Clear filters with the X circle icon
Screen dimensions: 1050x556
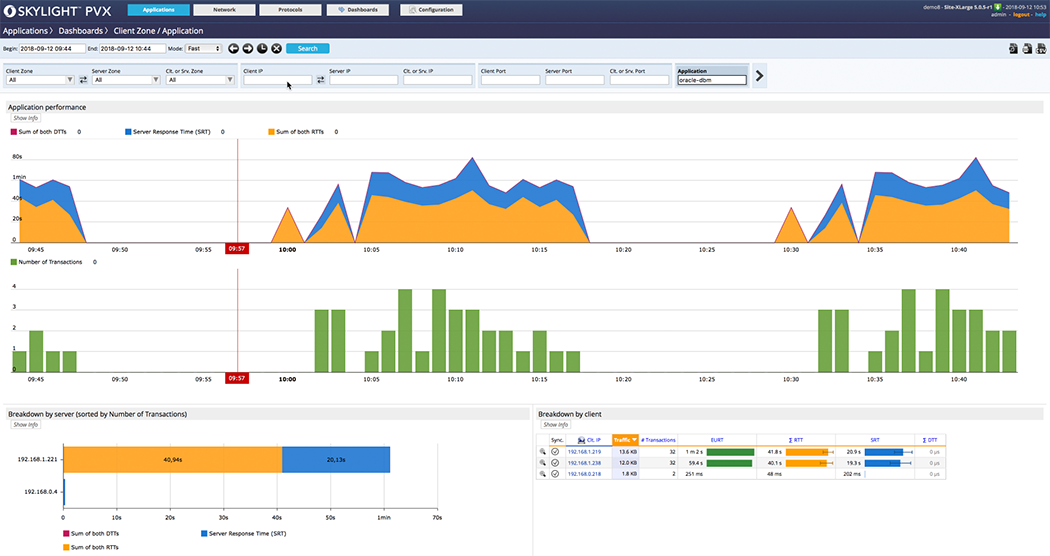coord(277,48)
